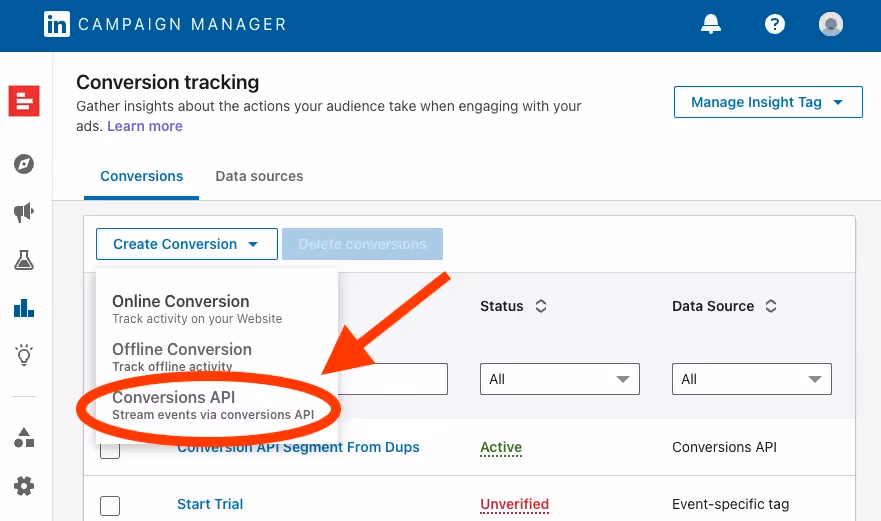Click the Conversions API data source cell
Screen dimensions: 881x521
(724, 447)
